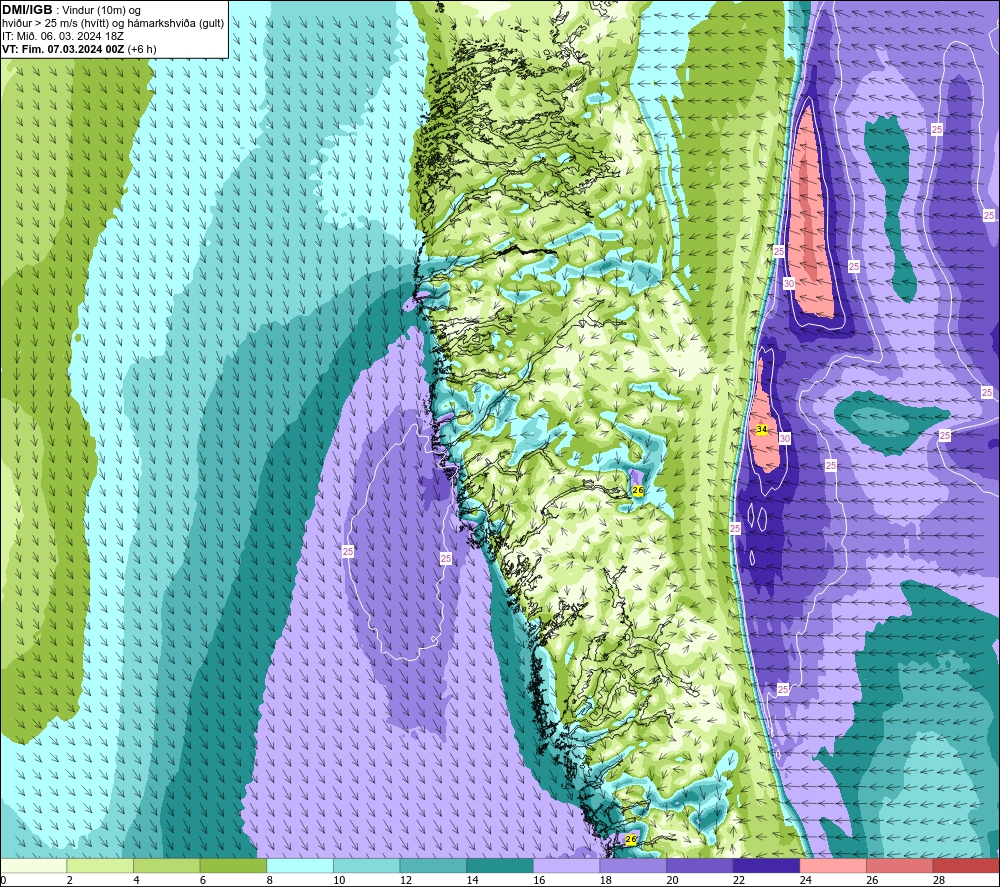Click the legend scale number 12
This screenshot has width=1000, height=887.
point(406,880)
